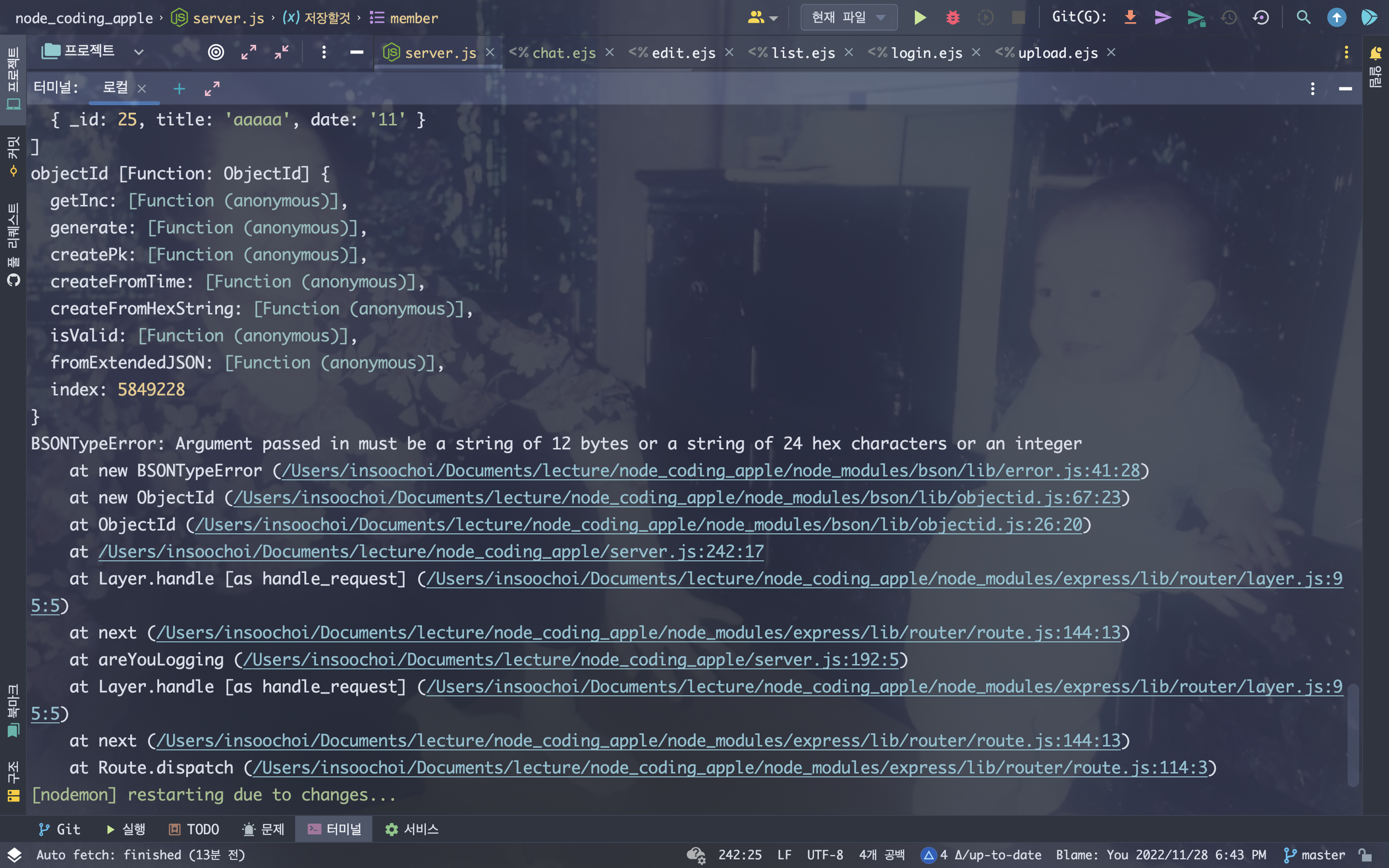Open bson error.js:41:28 stack link
1389x868 pixels.
(x=710, y=471)
